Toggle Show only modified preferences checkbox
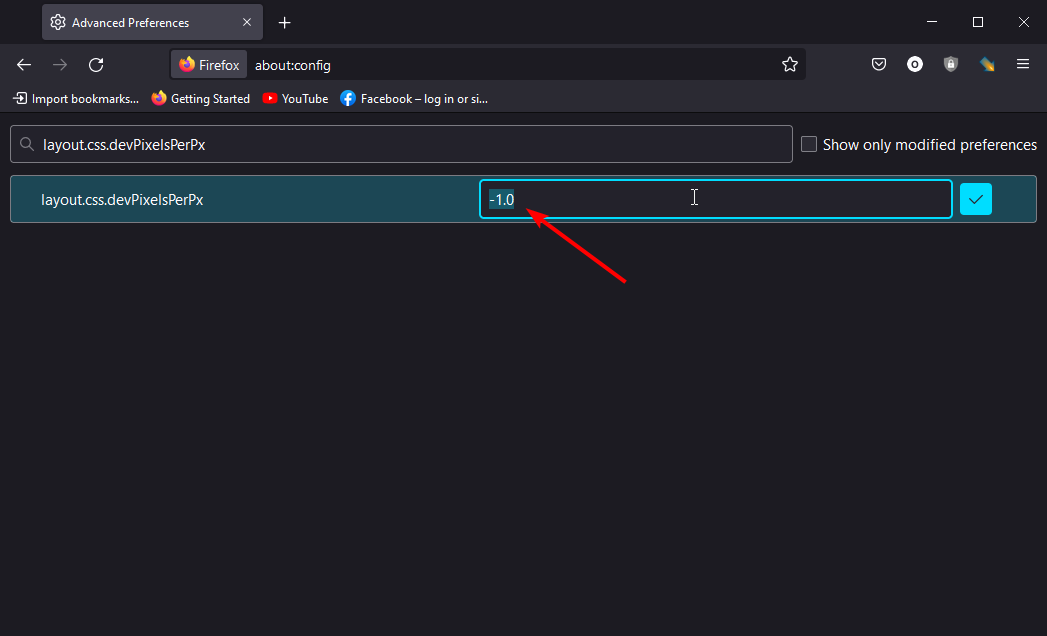The image size is (1047, 636). point(809,144)
